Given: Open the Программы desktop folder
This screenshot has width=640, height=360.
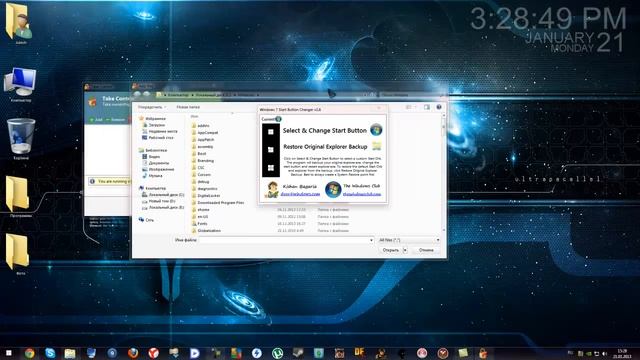Looking at the screenshot, I should (x=18, y=196).
